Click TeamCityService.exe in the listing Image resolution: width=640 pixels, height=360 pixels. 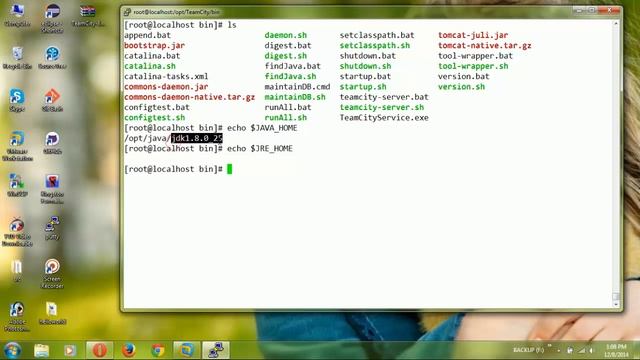pos(384,118)
